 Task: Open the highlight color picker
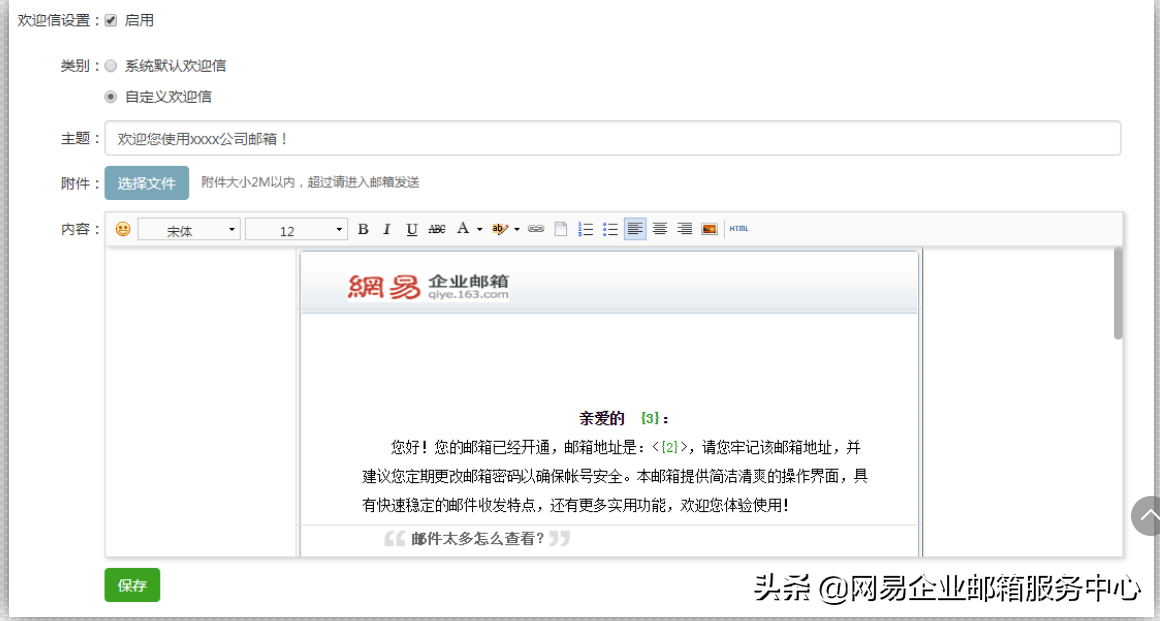click(x=498, y=229)
